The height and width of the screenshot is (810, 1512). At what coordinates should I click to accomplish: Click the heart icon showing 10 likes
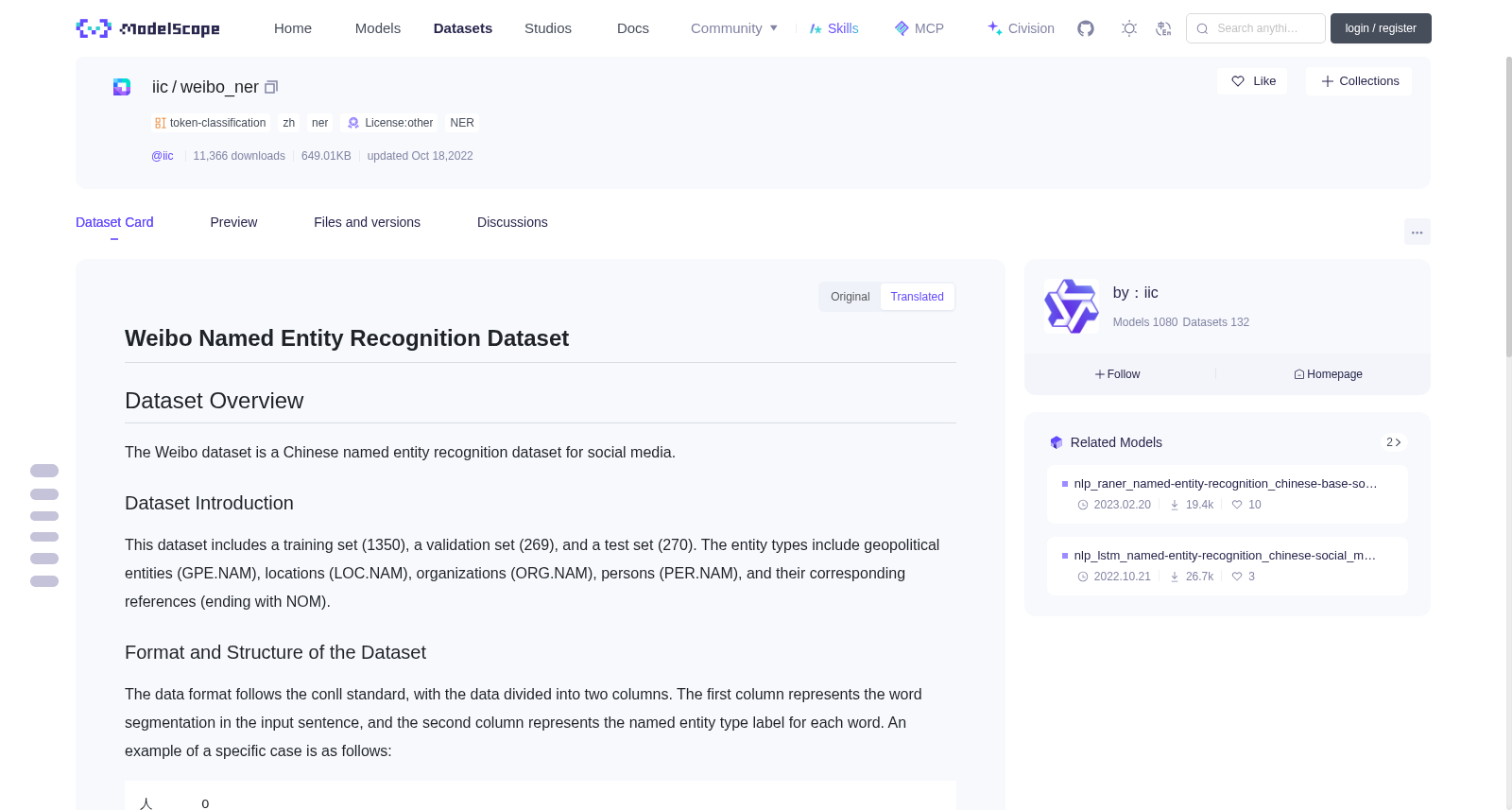[1237, 505]
